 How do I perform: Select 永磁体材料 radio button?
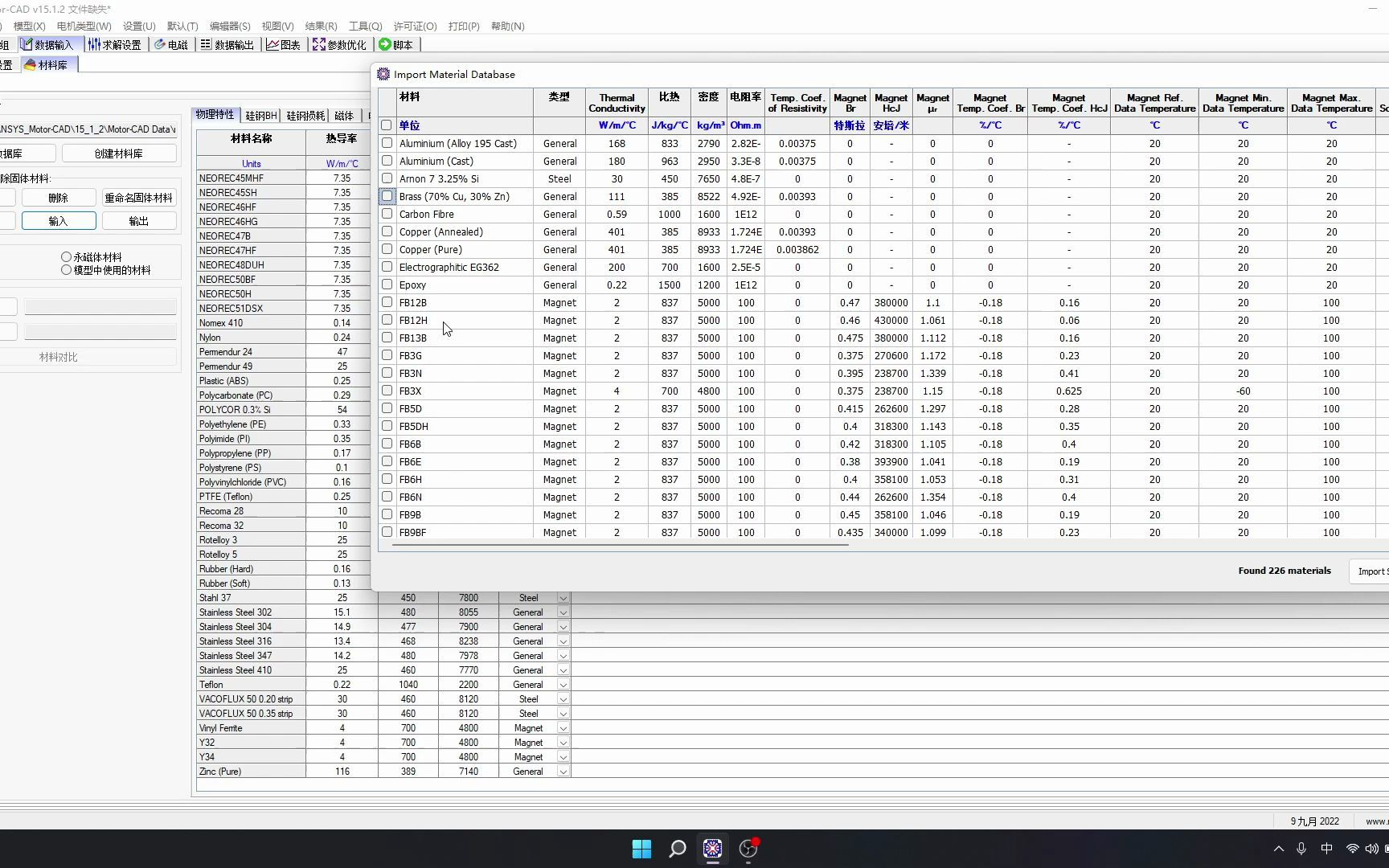pos(66,257)
